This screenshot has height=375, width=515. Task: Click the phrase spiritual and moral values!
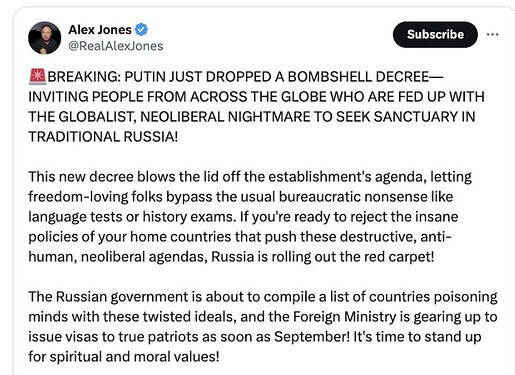click(x=134, y=357)
